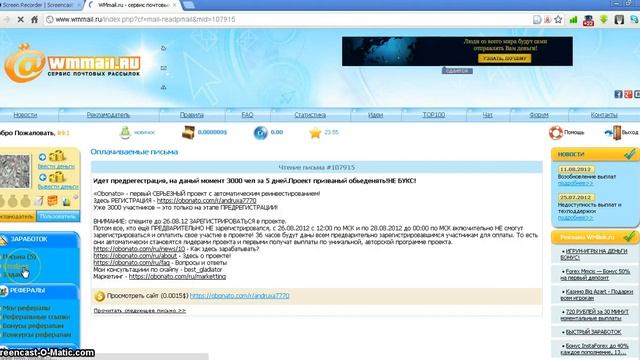This screenshot has height=360, width=640.
Task: Click the black shield extension icon
Action: tap(619, 19)
